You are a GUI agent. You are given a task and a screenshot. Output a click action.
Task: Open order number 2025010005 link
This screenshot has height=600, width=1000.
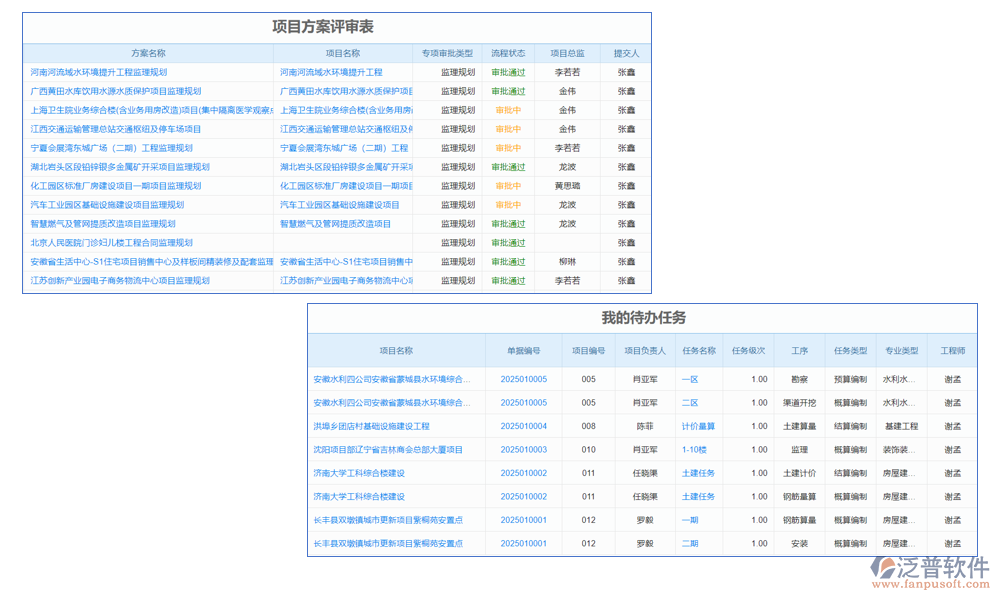526,379
